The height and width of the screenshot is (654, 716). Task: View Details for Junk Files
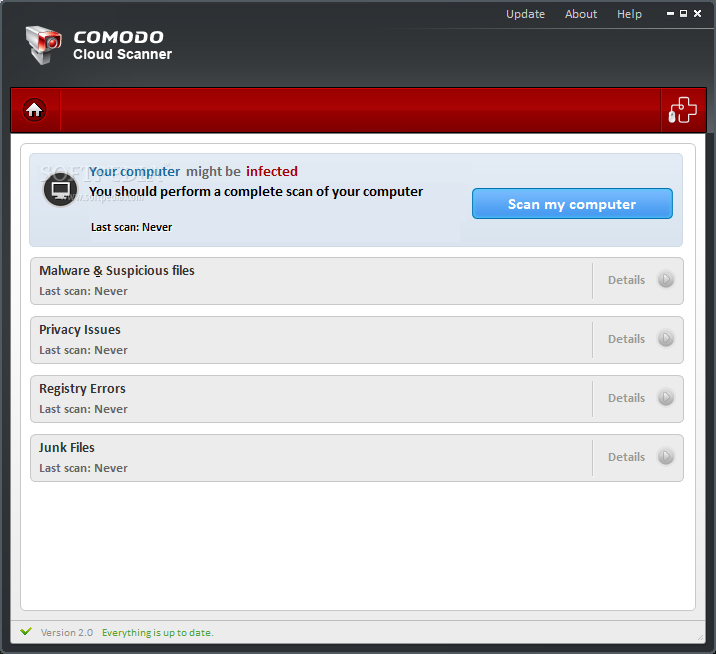pos(626,457)
